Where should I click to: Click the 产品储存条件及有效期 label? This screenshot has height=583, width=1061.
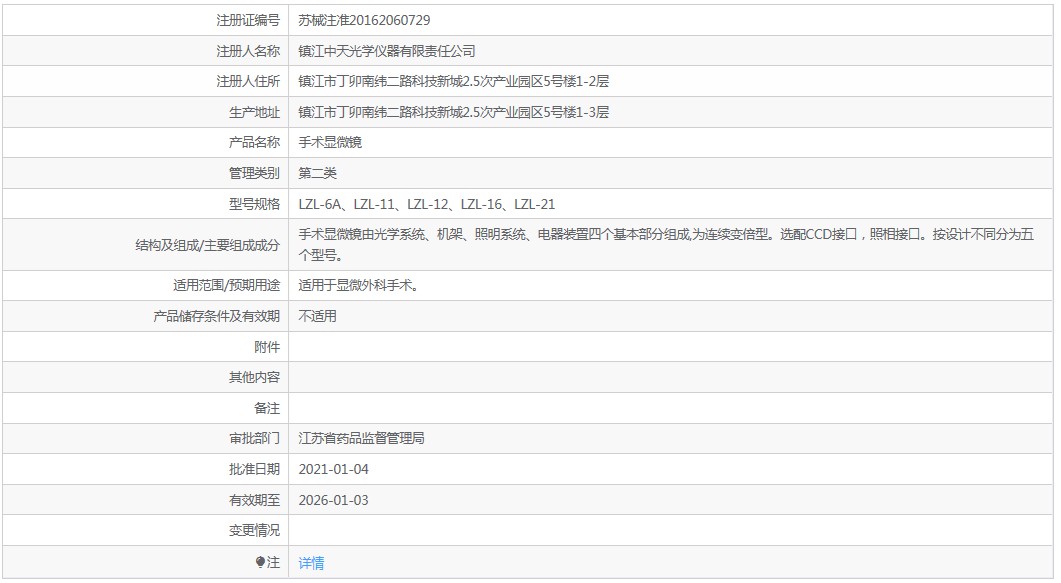tap(217, 316)
